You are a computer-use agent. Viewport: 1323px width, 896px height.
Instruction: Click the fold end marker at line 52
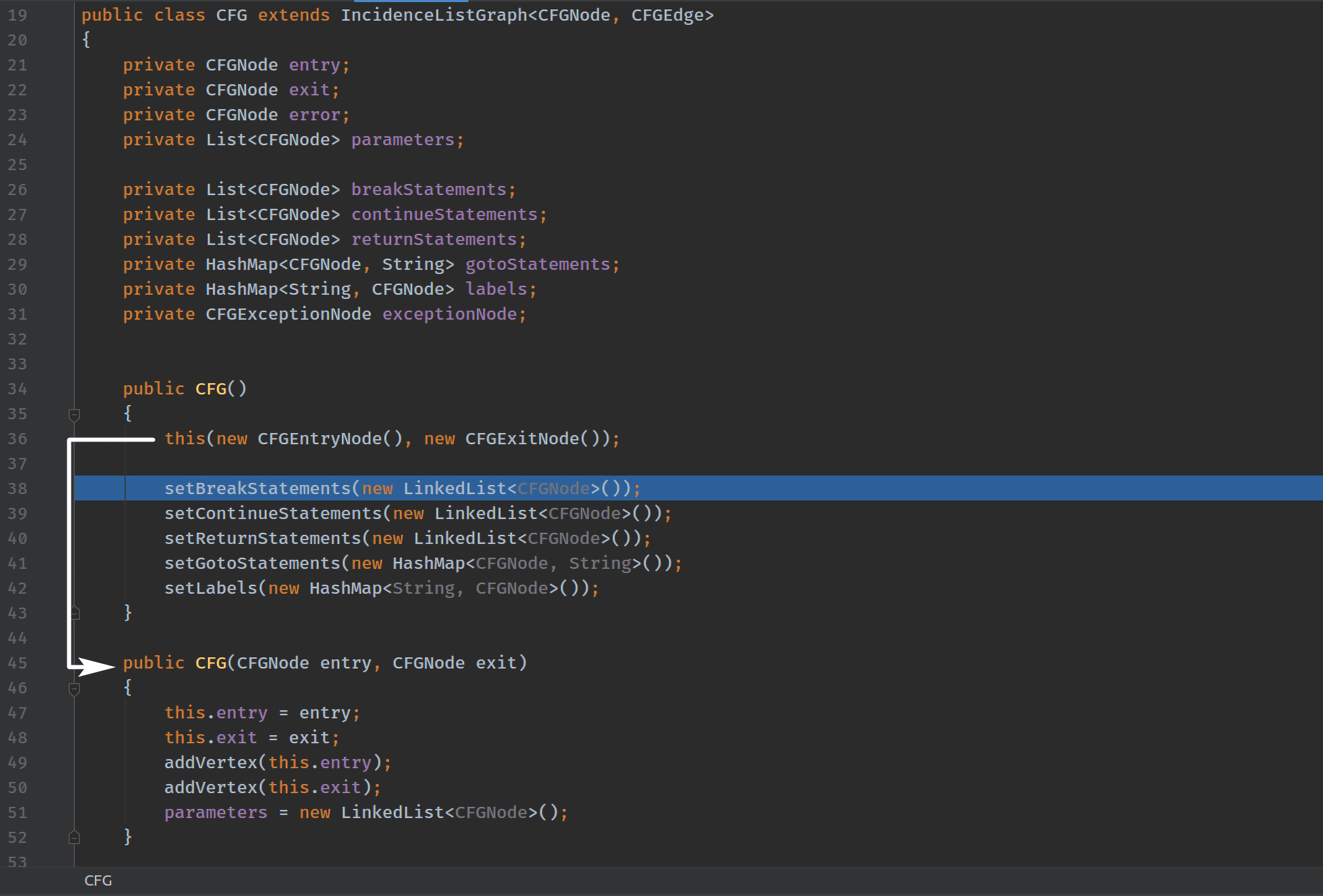tap(74, 837)
